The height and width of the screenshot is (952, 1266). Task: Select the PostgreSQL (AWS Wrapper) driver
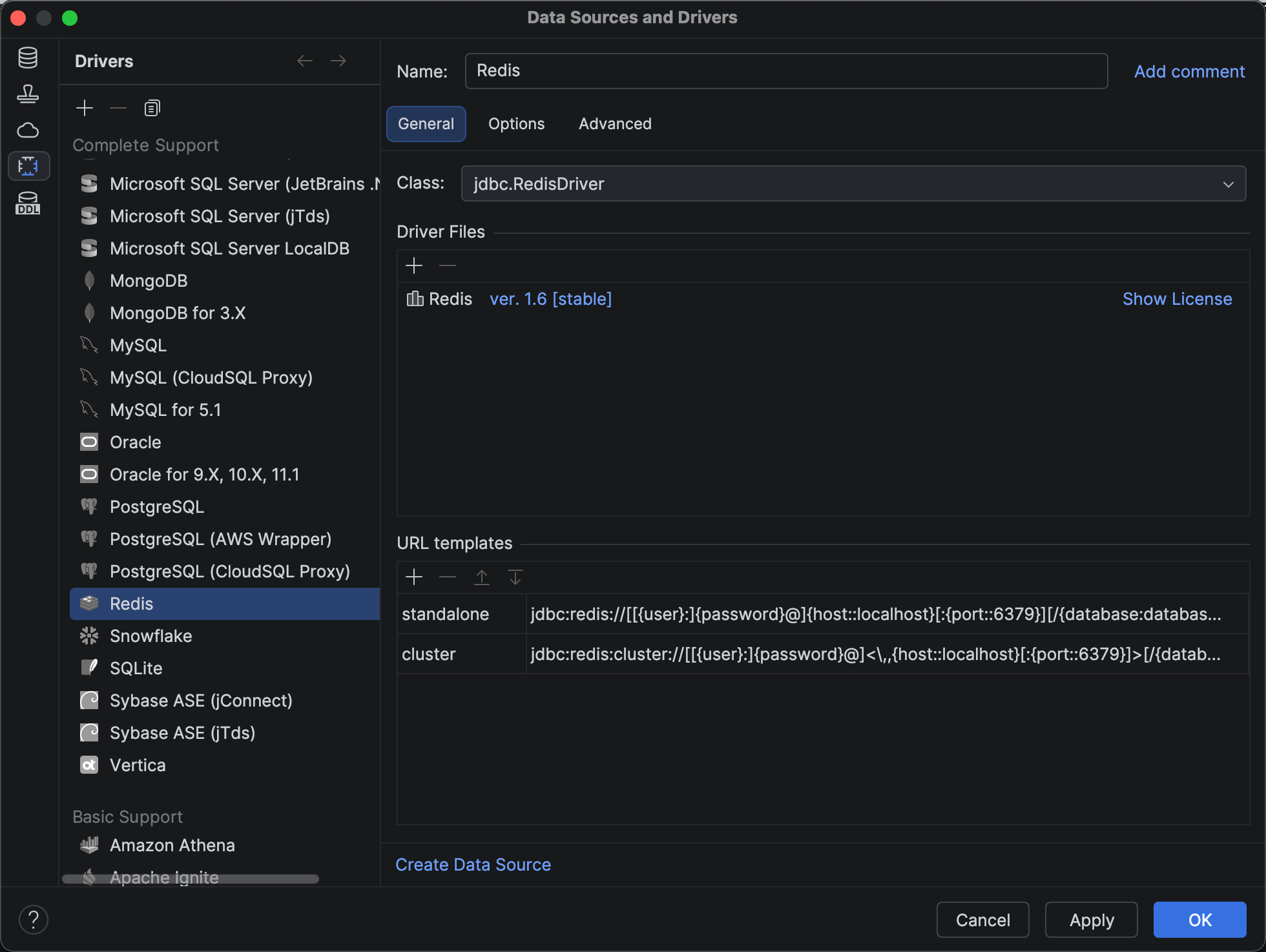pyautogui.click(x=225, y=539)
